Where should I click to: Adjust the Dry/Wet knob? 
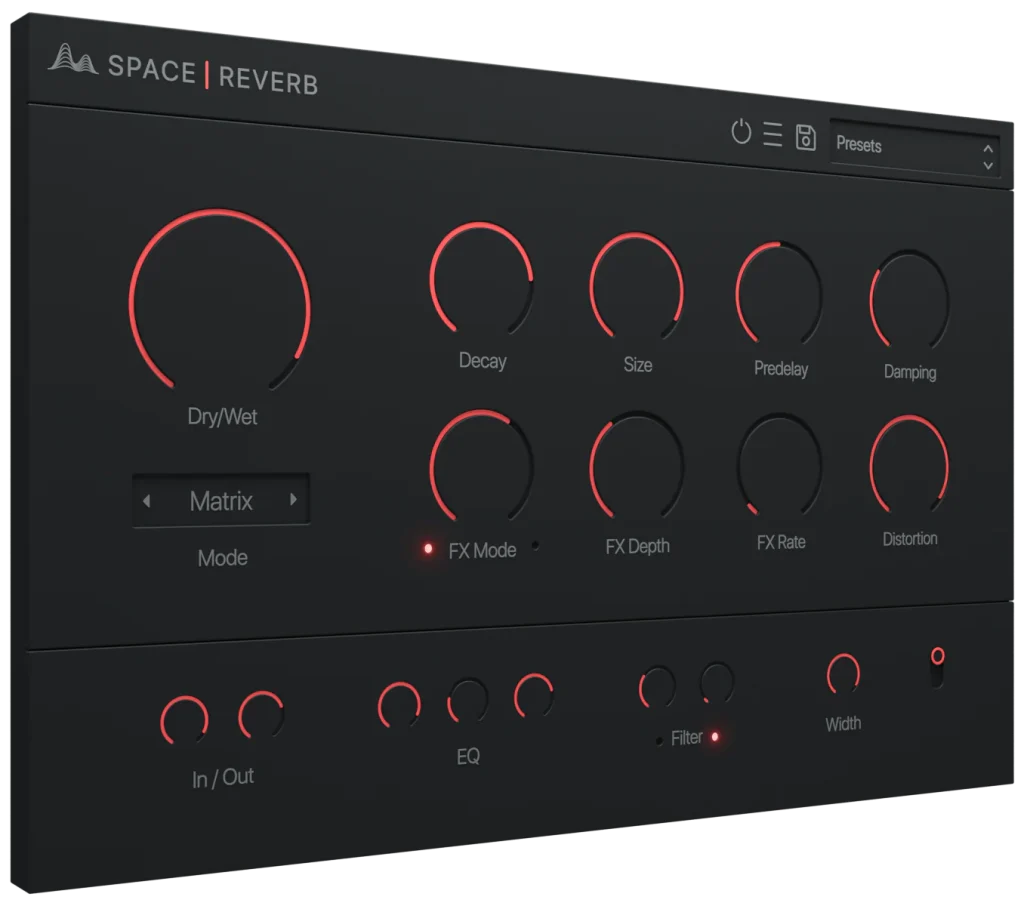(x=222, y=300)
